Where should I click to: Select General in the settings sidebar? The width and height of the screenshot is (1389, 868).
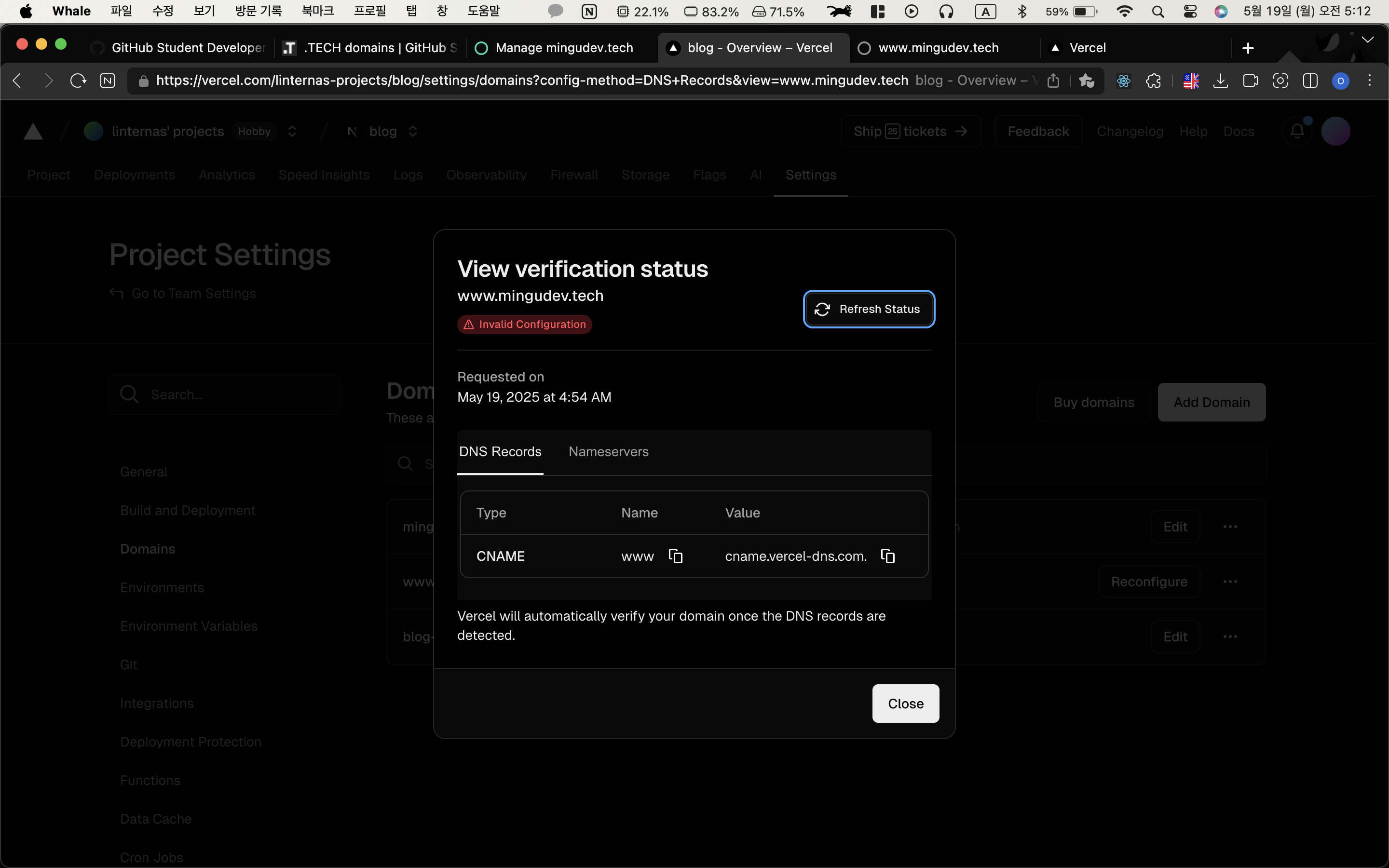tap(144, 472)
